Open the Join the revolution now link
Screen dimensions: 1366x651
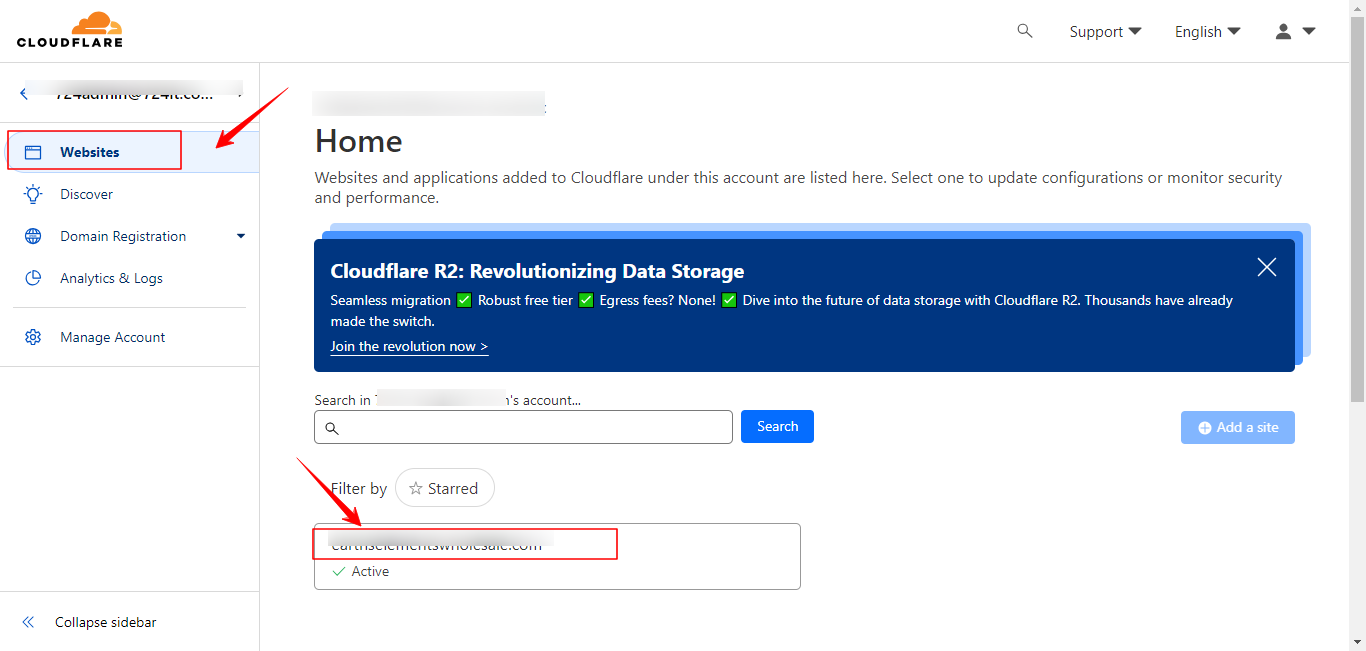click(409, 346)
